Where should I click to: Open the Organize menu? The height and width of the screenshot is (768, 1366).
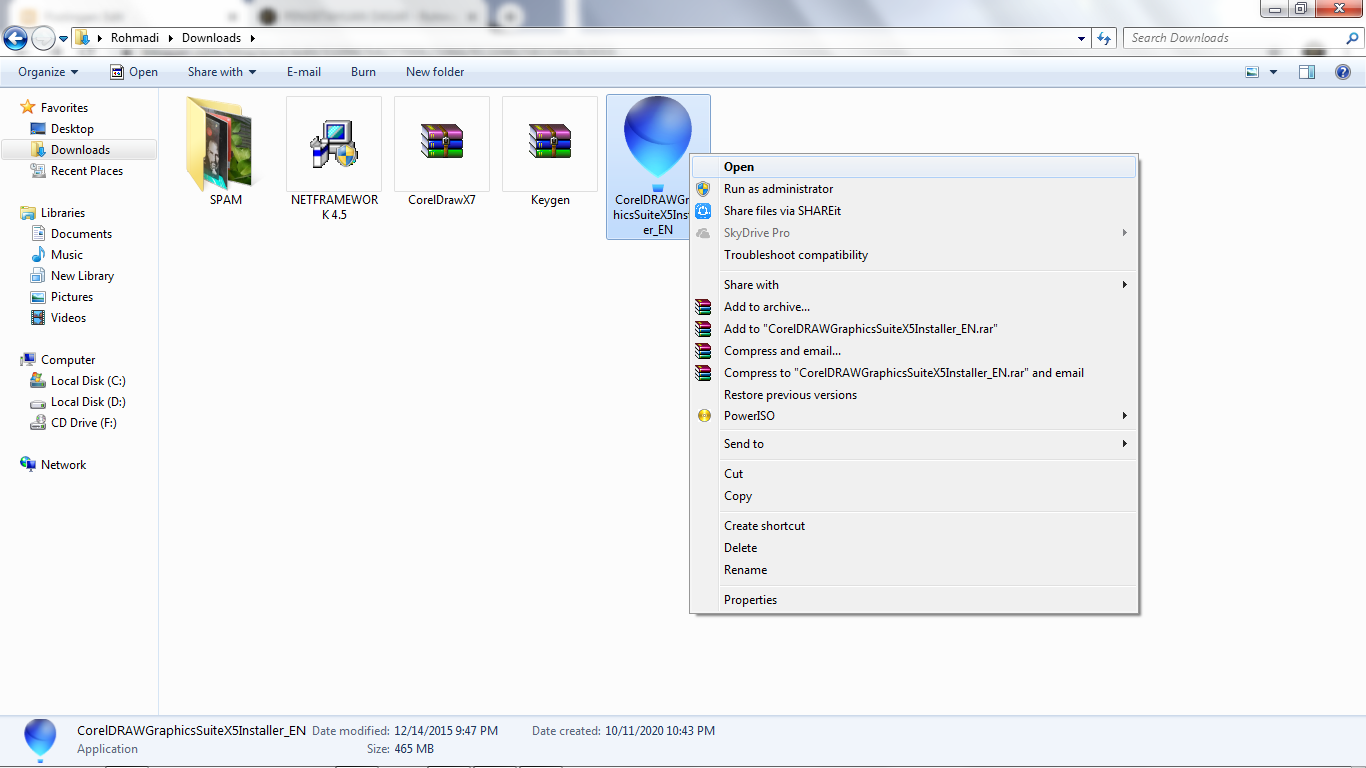(x=48, y=72)
